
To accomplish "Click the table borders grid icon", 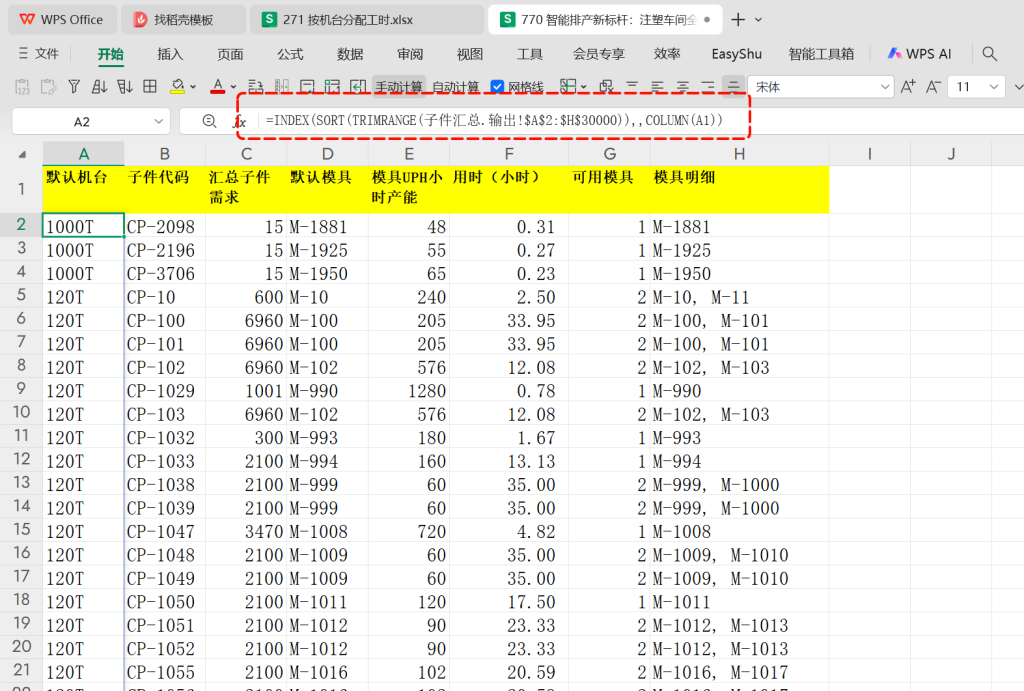I will [x=150, y=87].
